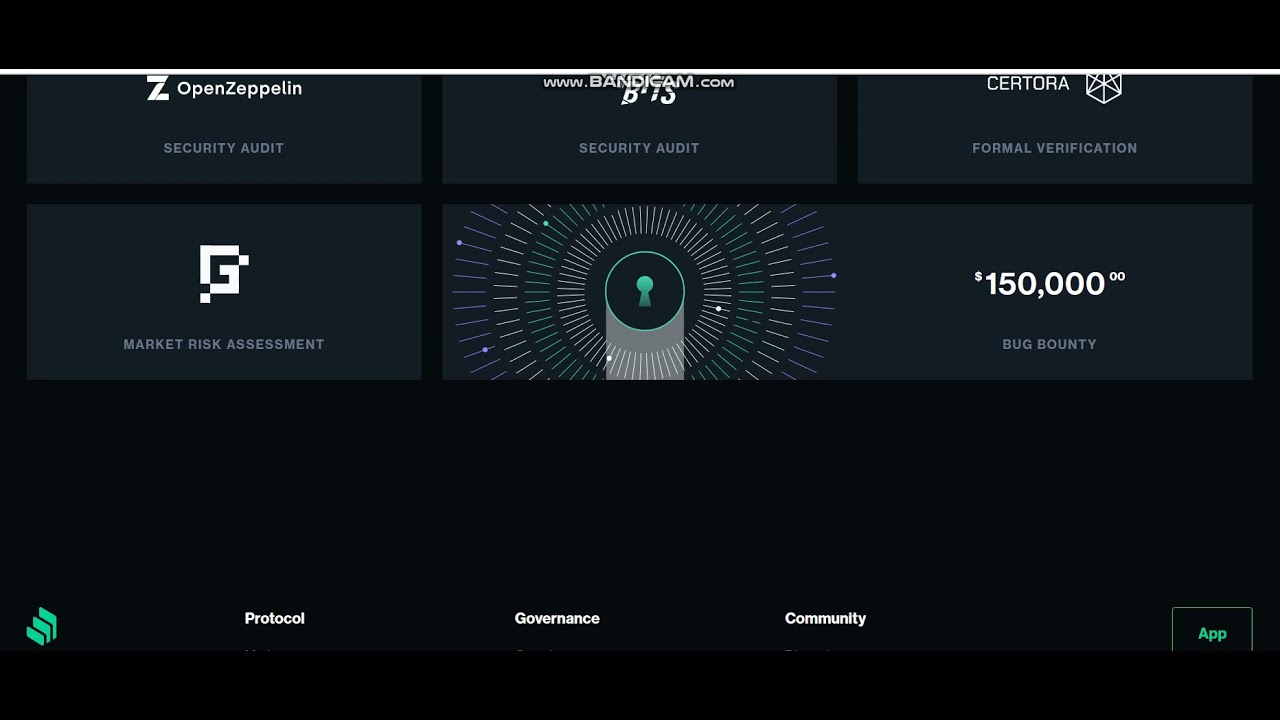Click the Gauntlet pixel G logo
Screen dimensions: 1280x720
224,274
